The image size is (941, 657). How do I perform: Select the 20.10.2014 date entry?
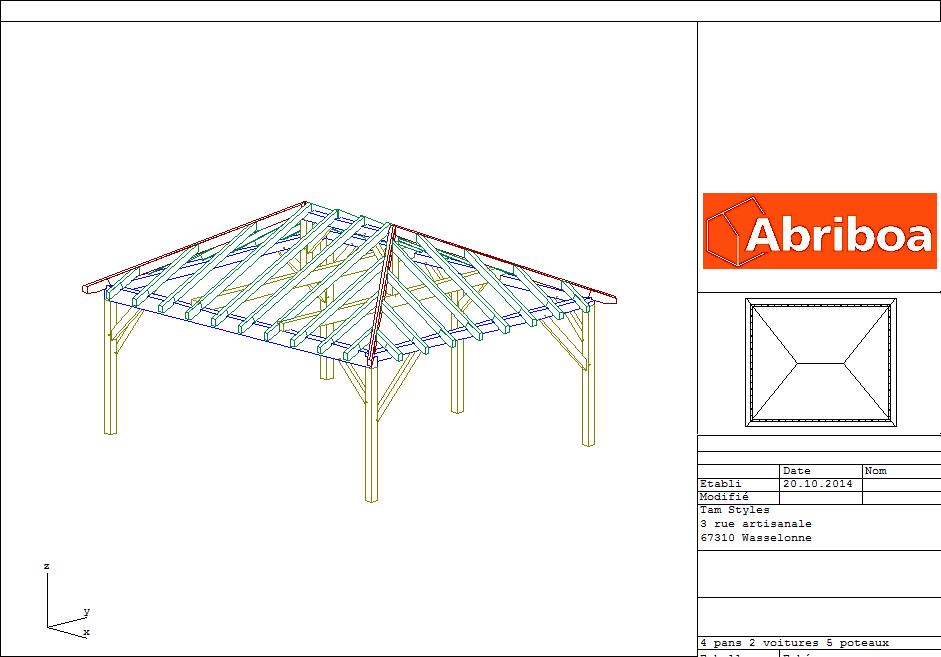click(818, 483)
